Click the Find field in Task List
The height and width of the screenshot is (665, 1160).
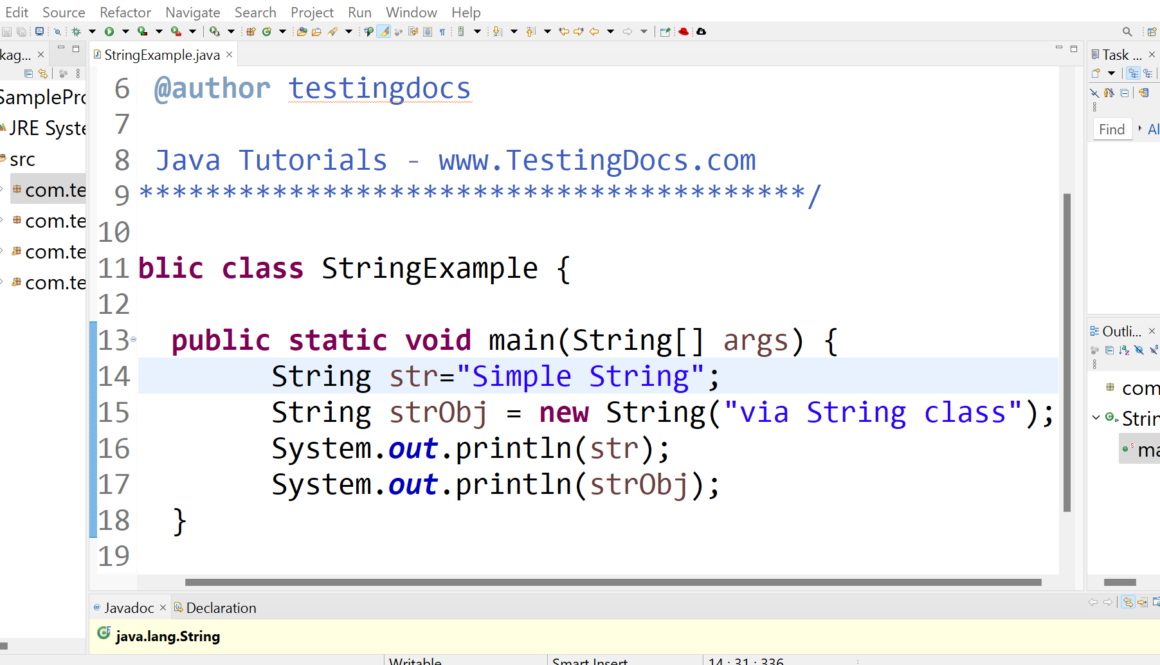click(x=1112, y=129)
